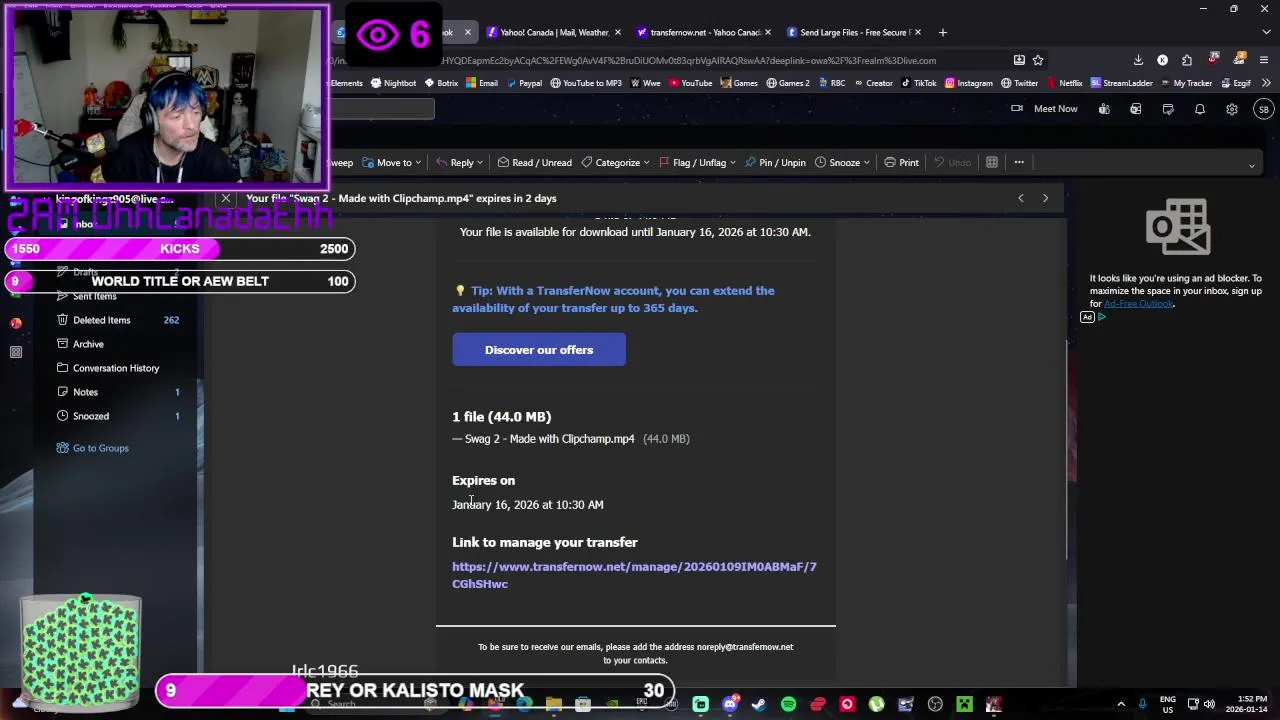
Task: Open the Teams icon in Outlook header
Action: pos(1104,109)
